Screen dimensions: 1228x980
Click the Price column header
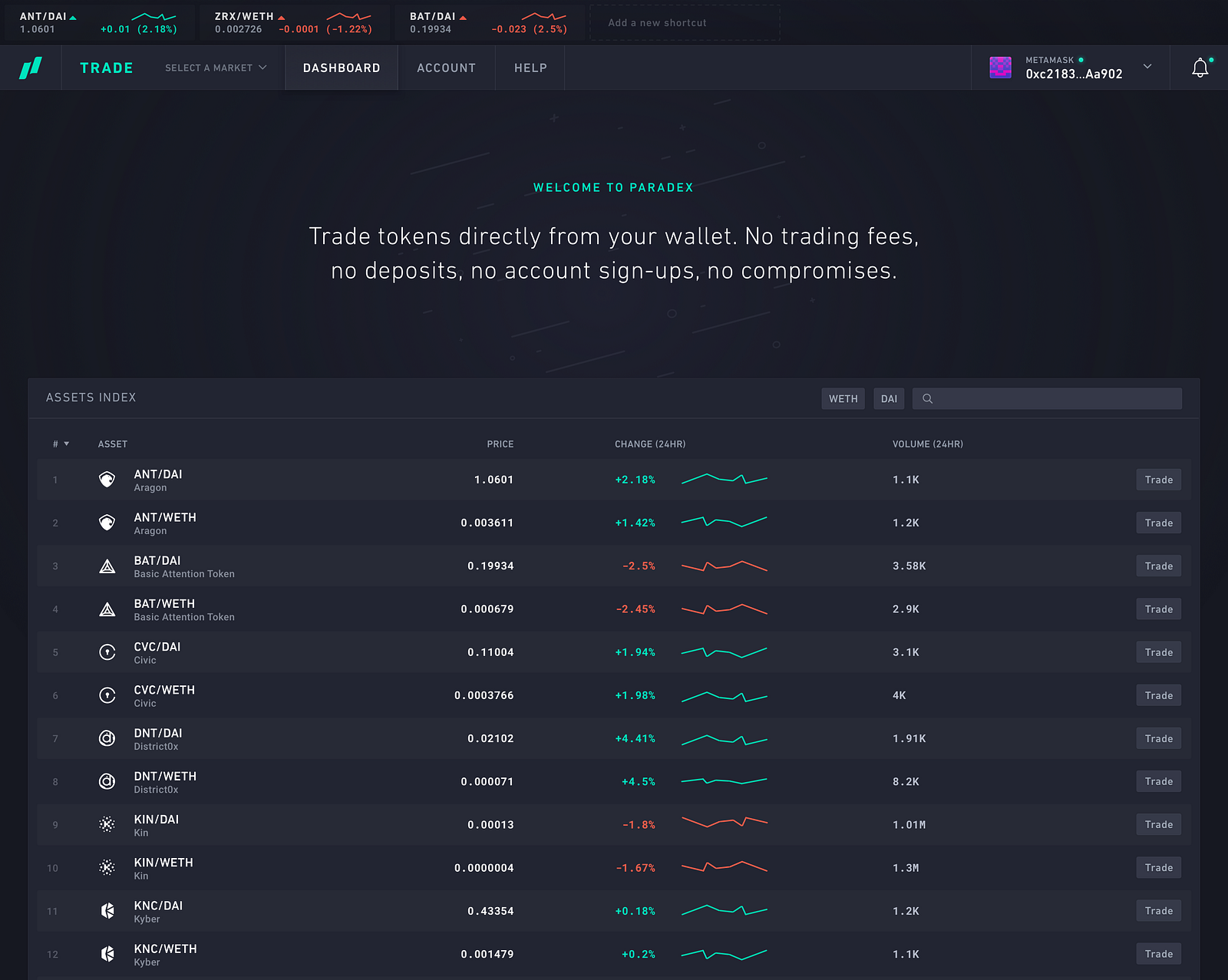(x=500, y=444)
